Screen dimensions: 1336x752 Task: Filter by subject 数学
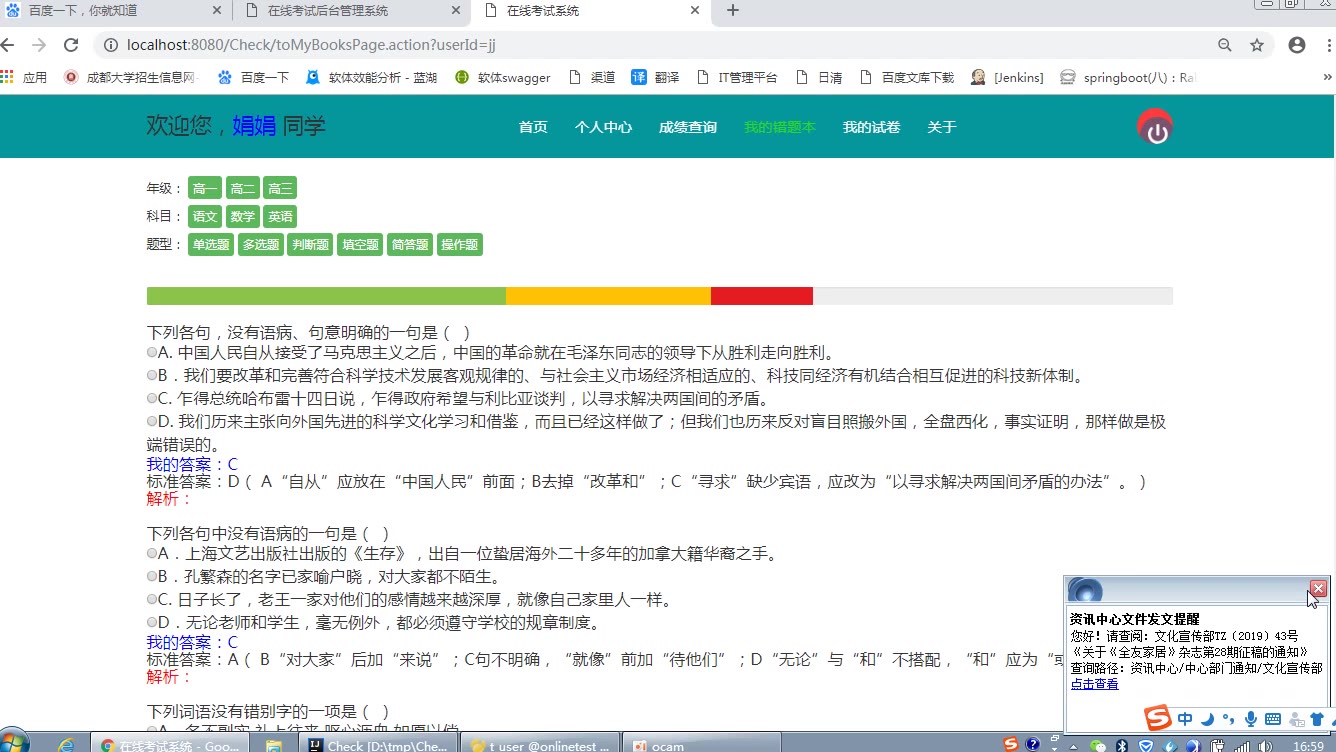coord(242,217)
